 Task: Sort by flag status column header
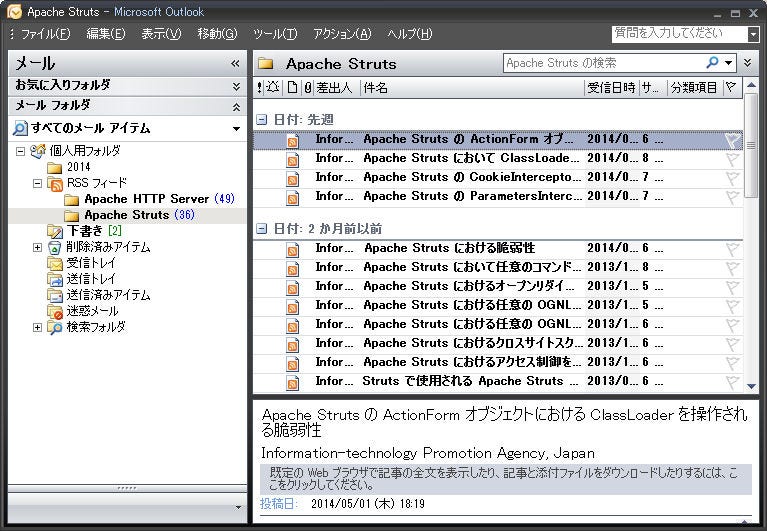point(732,88)
